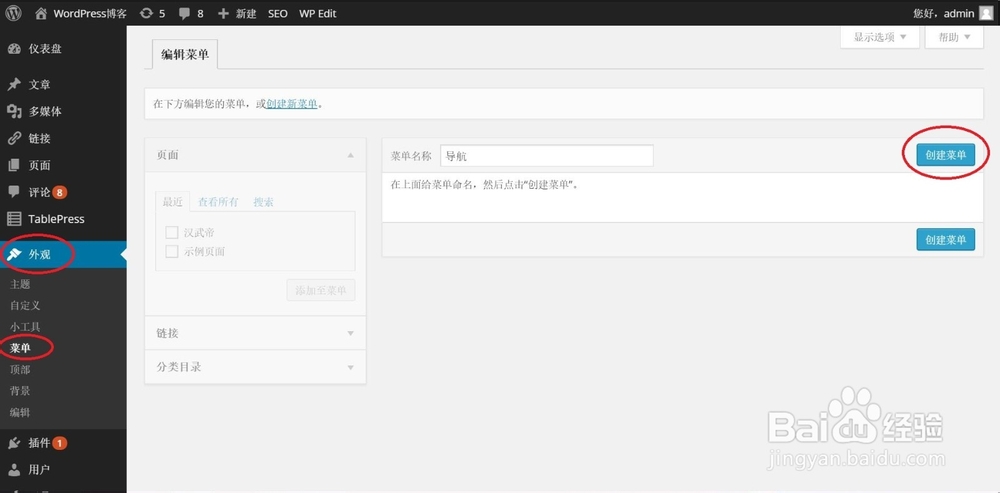Click the 文章 menu label
This screenshot has width=1000, height=493.
click(x=40, y=85)
